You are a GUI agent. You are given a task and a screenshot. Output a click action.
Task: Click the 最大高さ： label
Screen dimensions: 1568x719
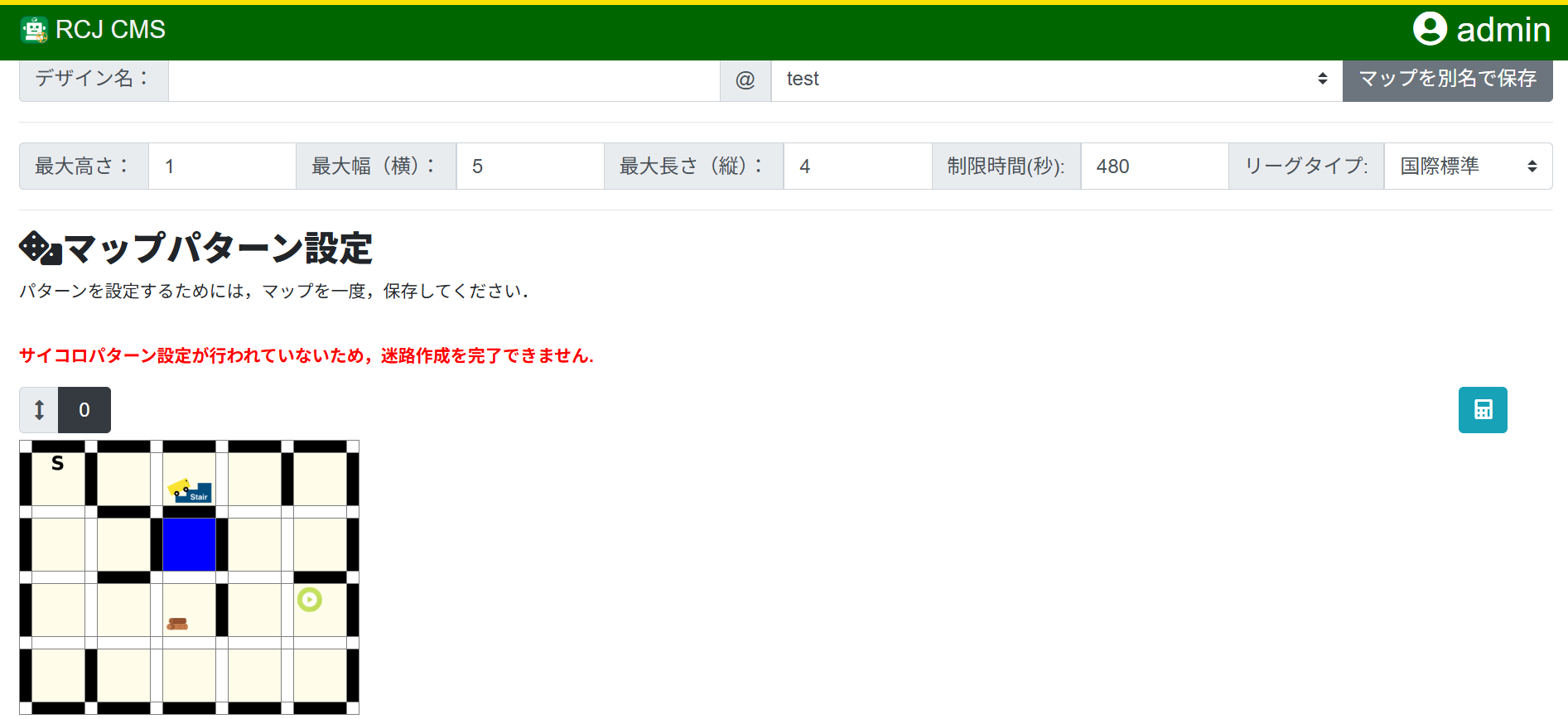click(84, 166)
